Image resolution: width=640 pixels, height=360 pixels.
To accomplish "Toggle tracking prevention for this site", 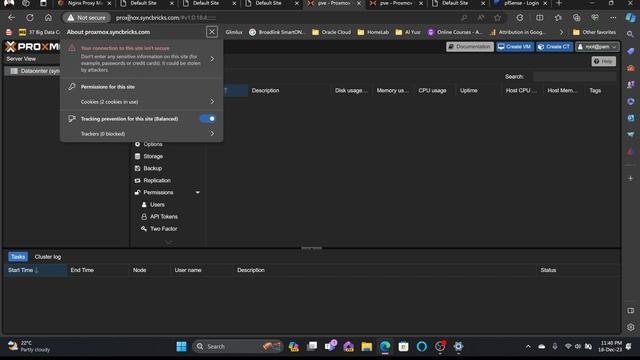I will tap(208, 119).
